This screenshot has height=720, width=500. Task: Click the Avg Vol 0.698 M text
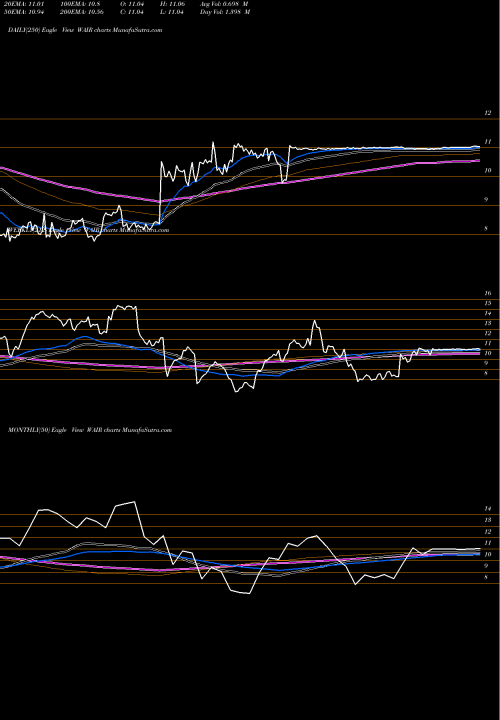coord(225,4)
